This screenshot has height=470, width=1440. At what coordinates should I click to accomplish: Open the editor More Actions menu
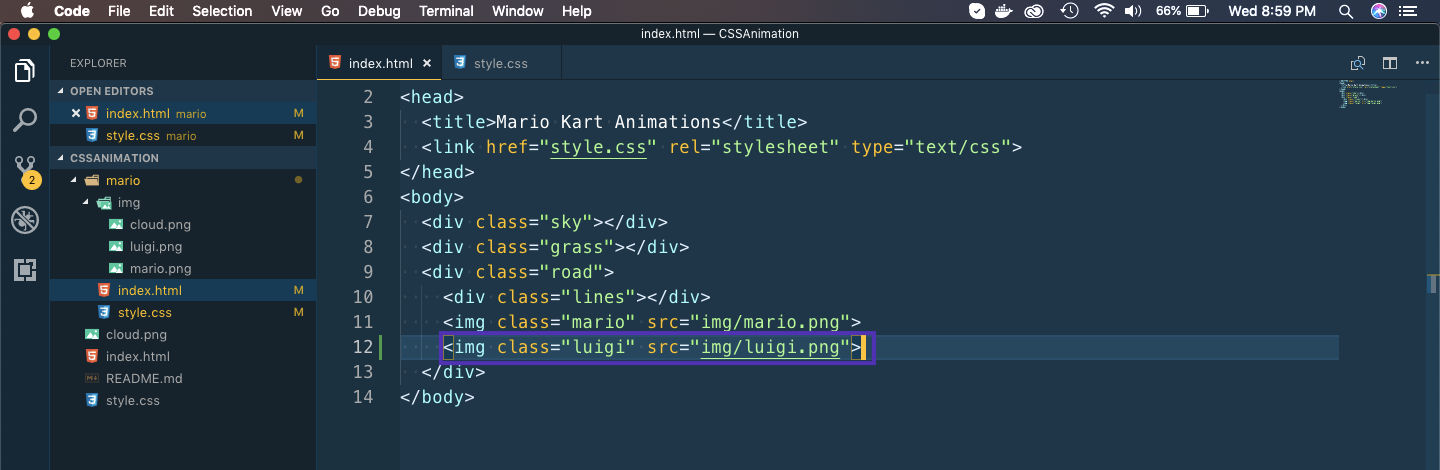click(x=1422, y=63)
